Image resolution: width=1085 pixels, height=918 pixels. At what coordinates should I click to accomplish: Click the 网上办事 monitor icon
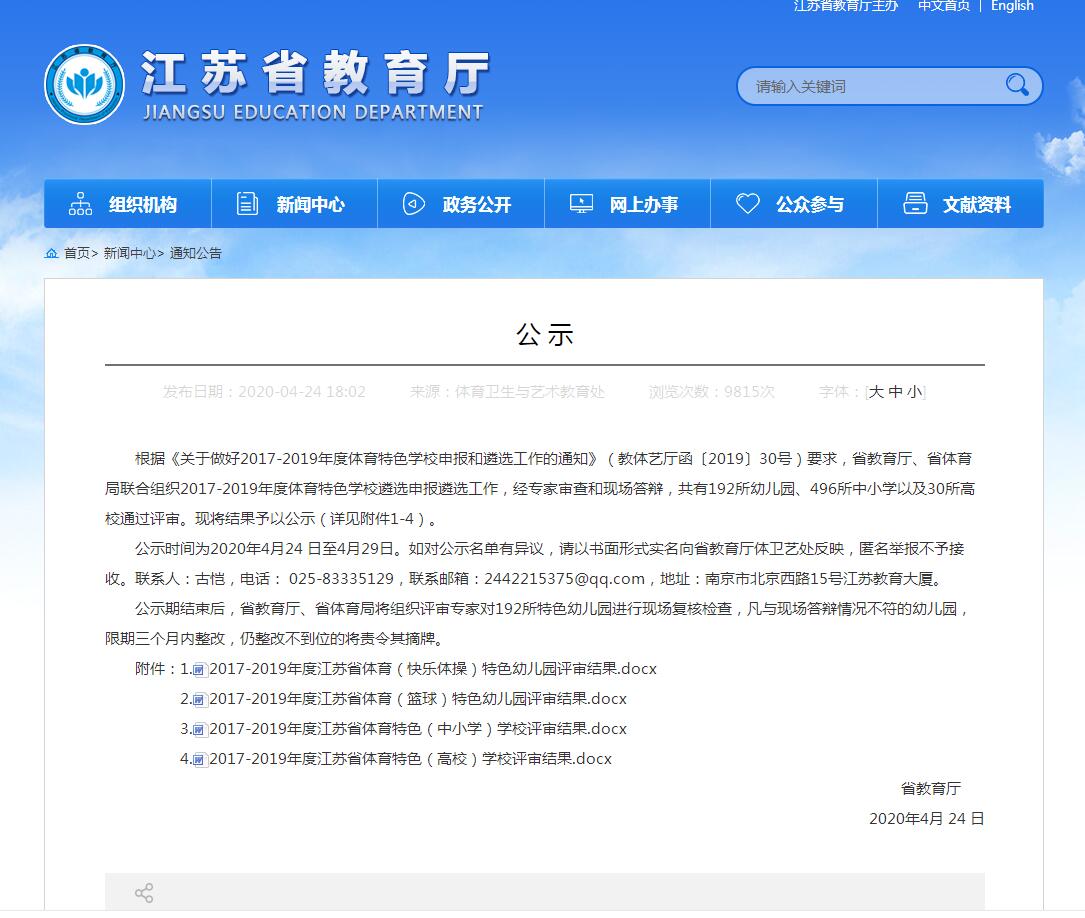(581, 203)
